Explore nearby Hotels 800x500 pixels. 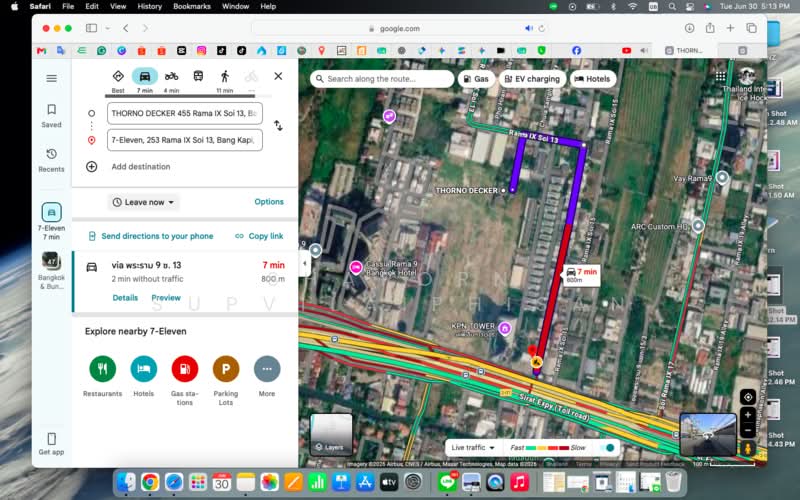[x=143, y=376]
